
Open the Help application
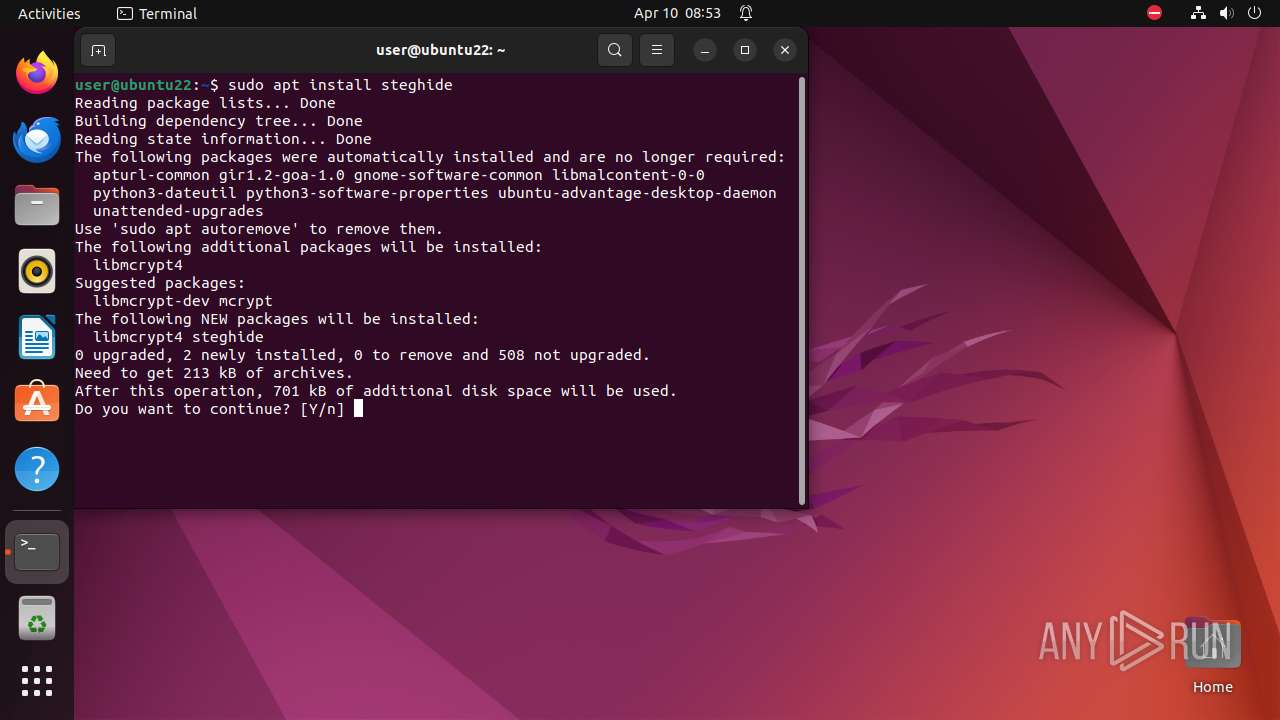[x=37, y=469]
